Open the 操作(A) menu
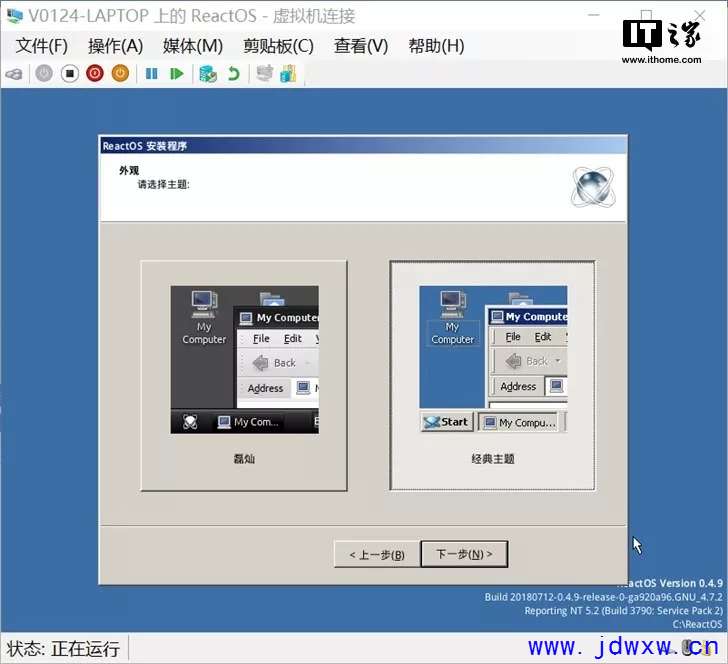The width and height of the screenshot is (728, 664). 115,46
